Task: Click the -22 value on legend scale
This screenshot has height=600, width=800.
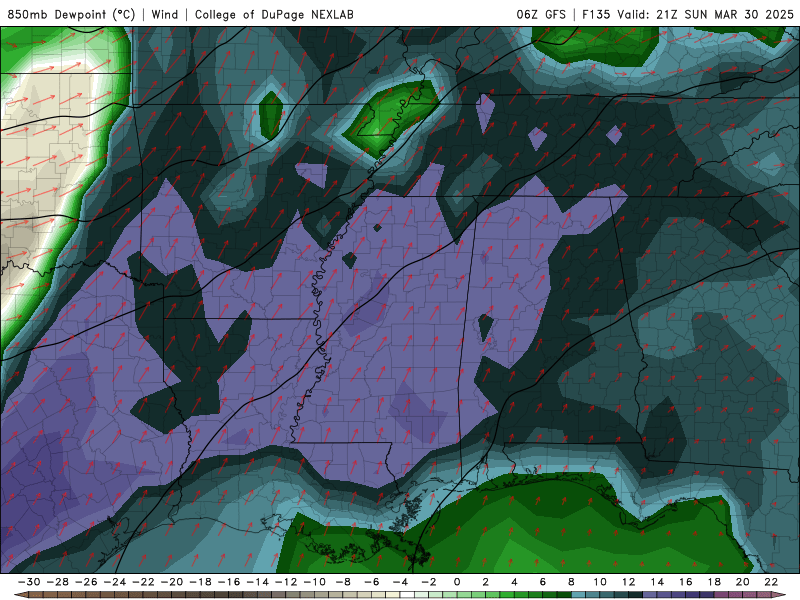Action: [143, 582]
